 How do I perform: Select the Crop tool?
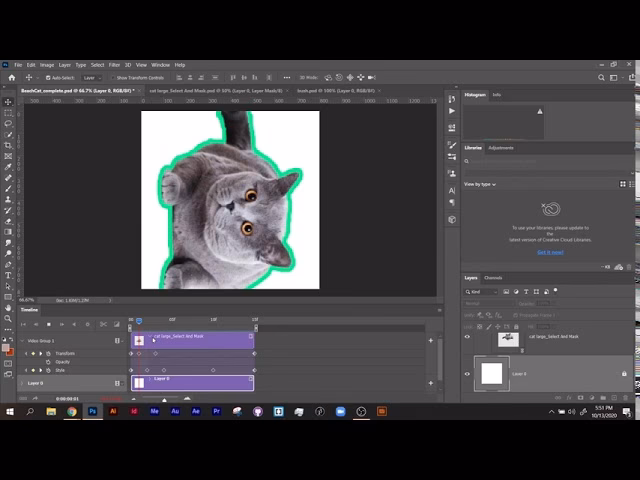pyautogui.click(x=8, y=145)
